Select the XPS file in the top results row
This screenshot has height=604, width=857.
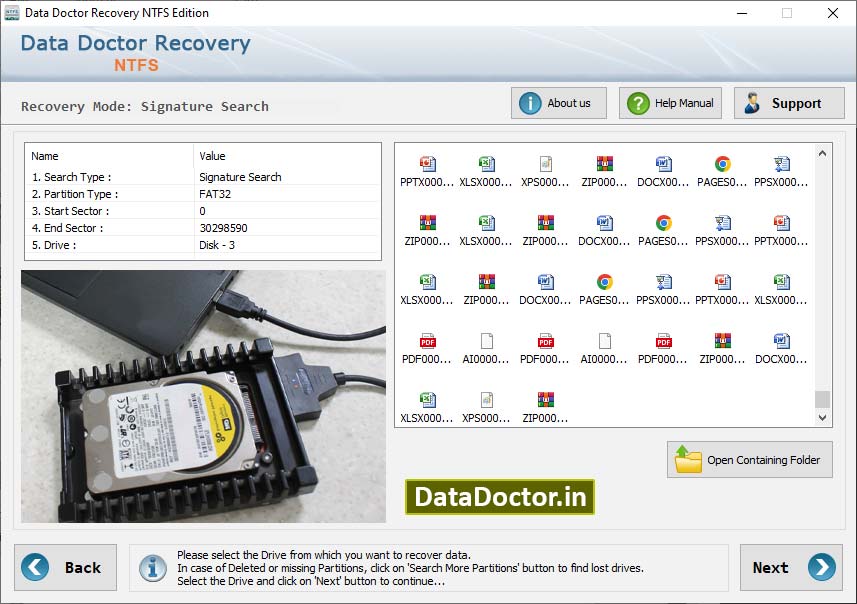point(545,172)
